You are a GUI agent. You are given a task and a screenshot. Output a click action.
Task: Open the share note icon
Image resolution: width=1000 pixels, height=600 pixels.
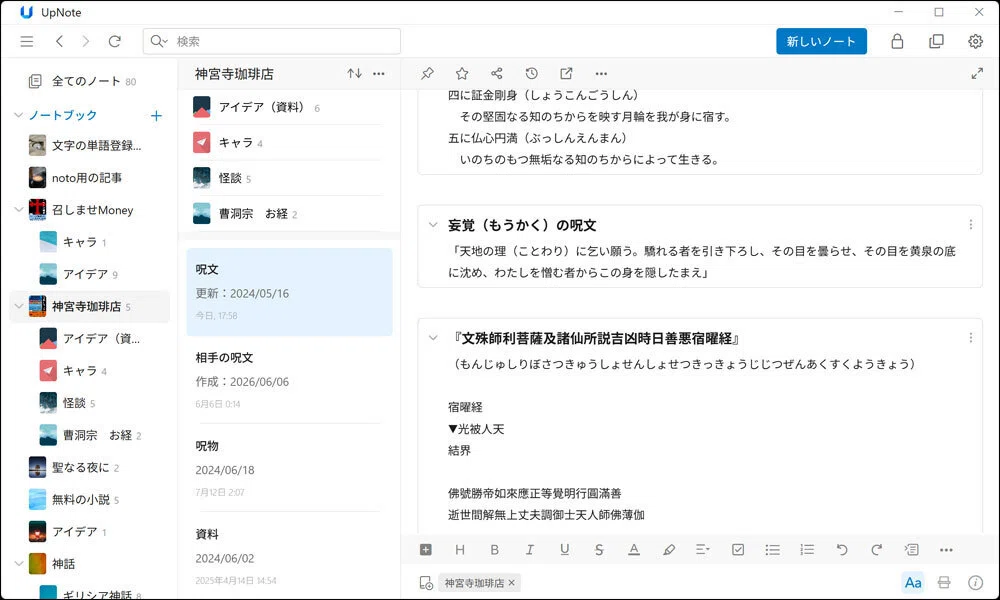coord(497,73)
